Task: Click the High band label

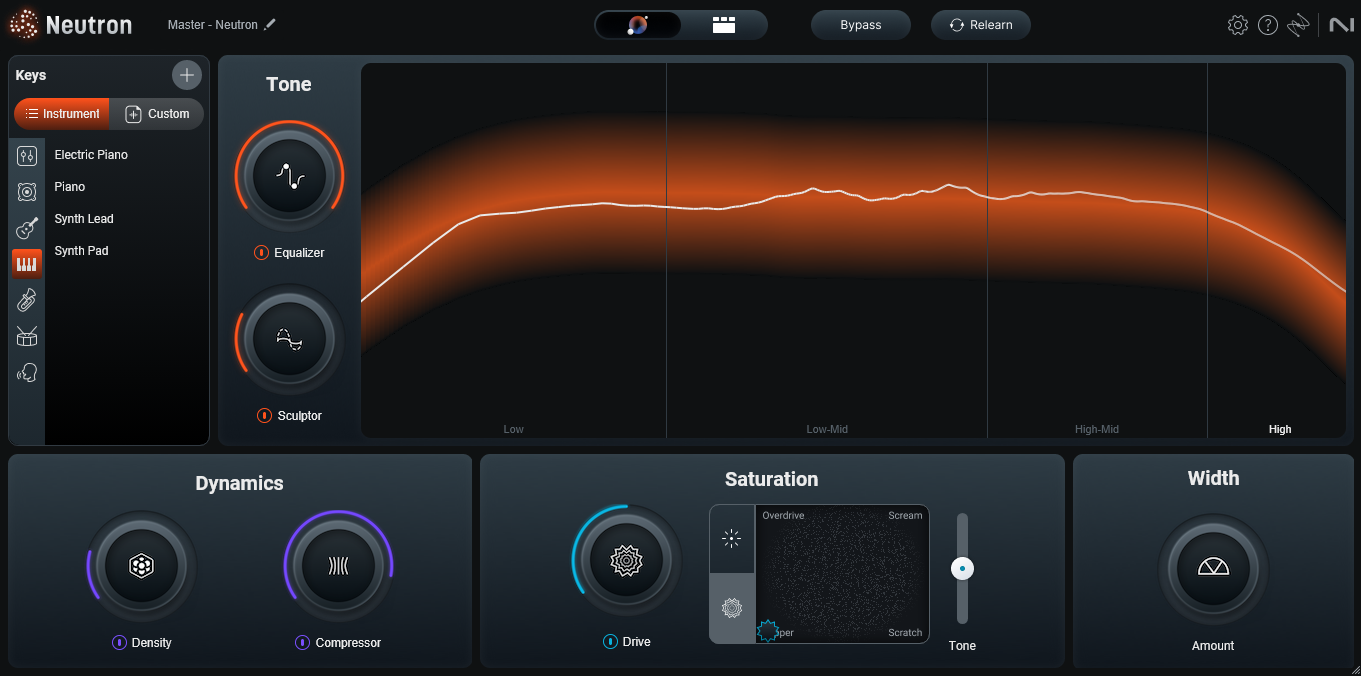Action: pyautogui.click(x=1280, y=429)
